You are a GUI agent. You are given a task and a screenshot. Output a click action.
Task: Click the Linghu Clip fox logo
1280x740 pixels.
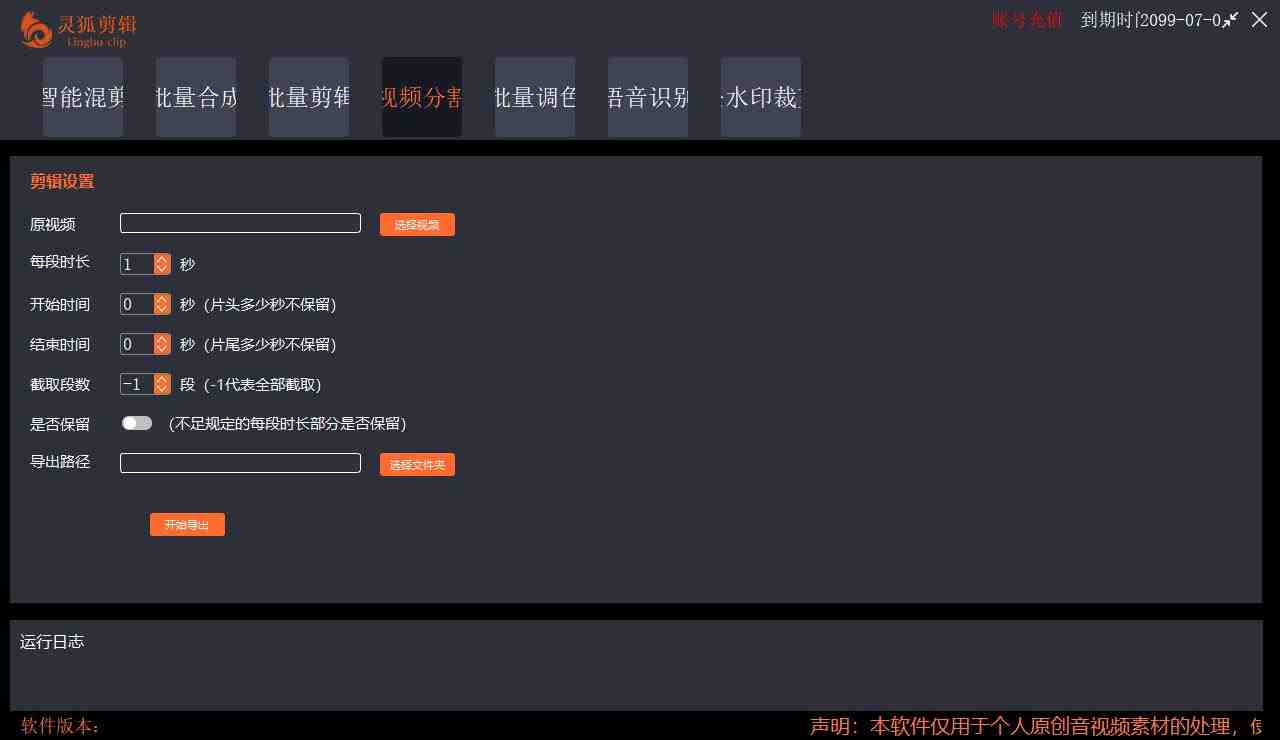33,27
